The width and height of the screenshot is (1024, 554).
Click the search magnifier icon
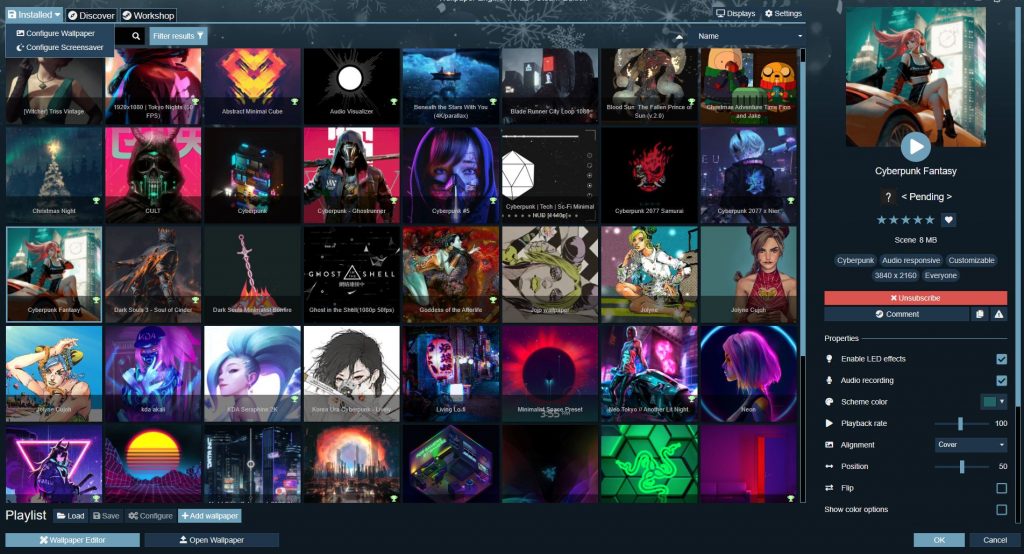[x=136, y=36]
